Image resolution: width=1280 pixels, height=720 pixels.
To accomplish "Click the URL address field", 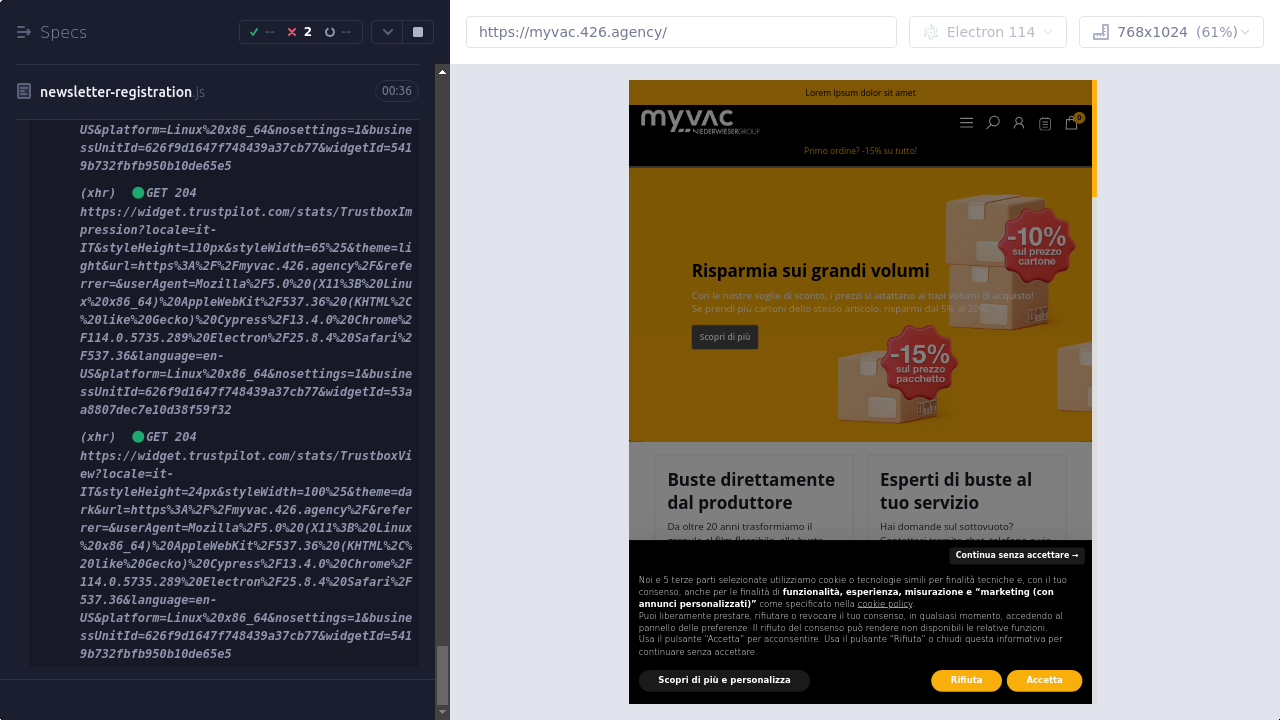I will click(x=681, y=32).
